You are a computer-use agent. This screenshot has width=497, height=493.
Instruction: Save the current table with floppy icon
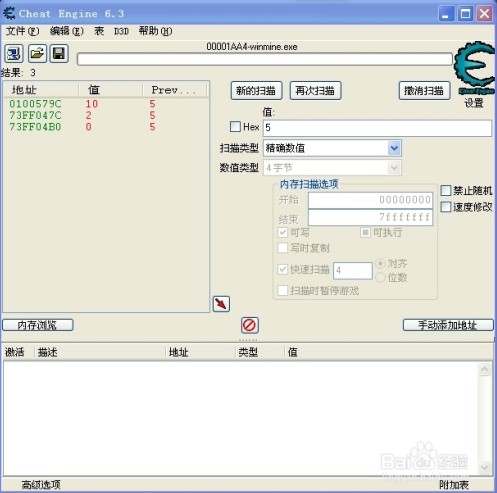pyautogui.click(x=59, y=53)
